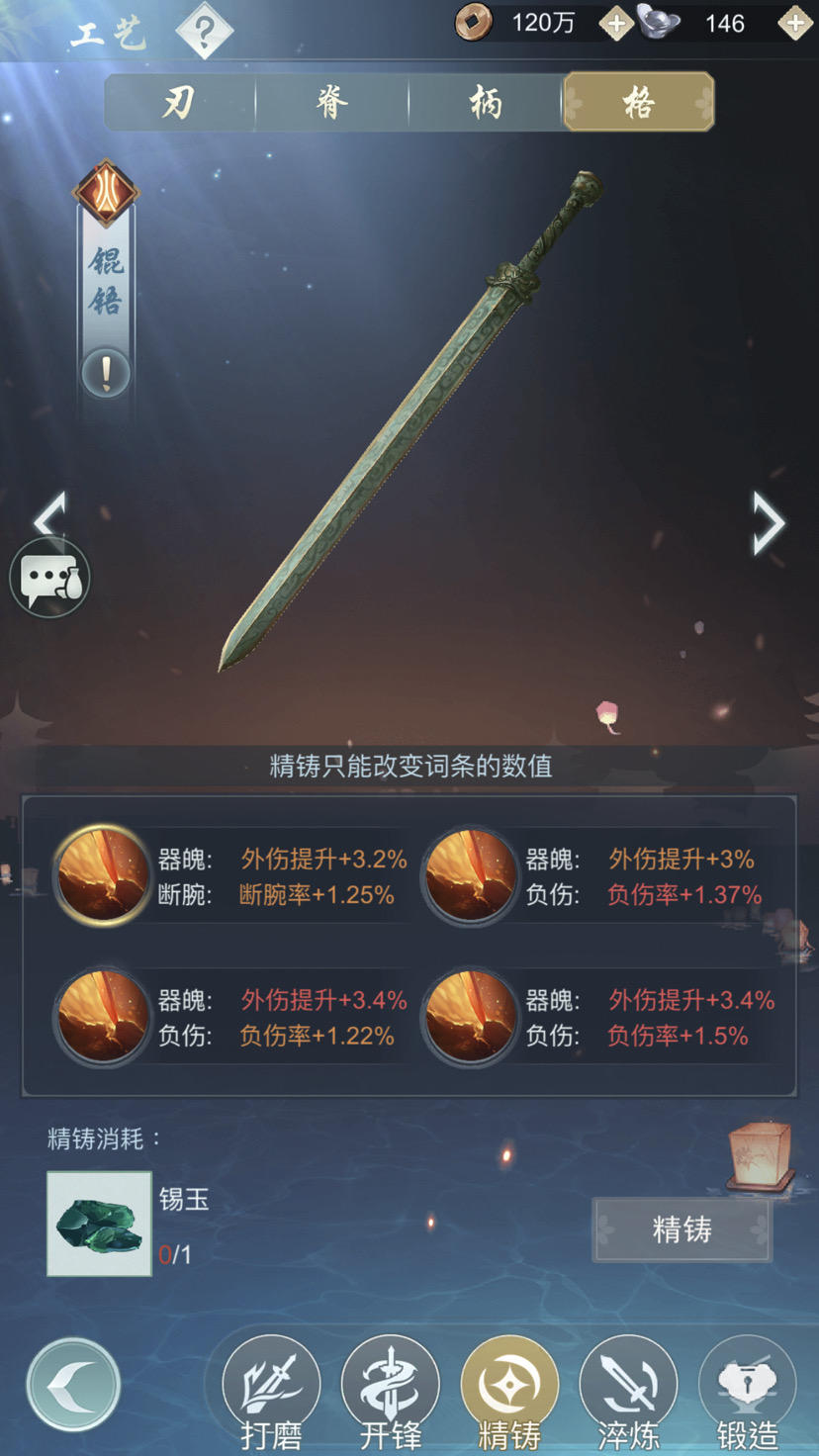Add silver ingots with plus icon
This screenshot has width=819, height=1456.
(x=796, y=23)
